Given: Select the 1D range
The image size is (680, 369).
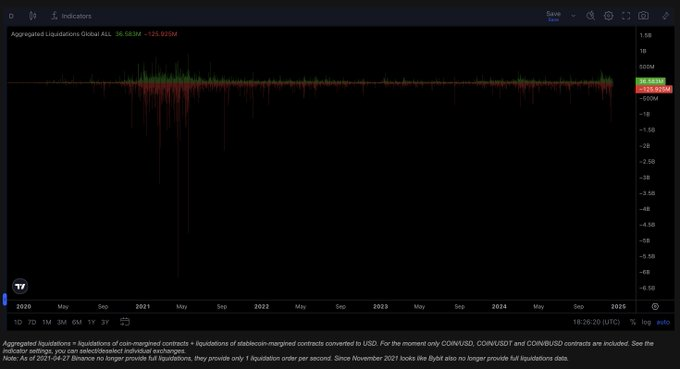Looking at the screenshot, I should pos(18,322).
